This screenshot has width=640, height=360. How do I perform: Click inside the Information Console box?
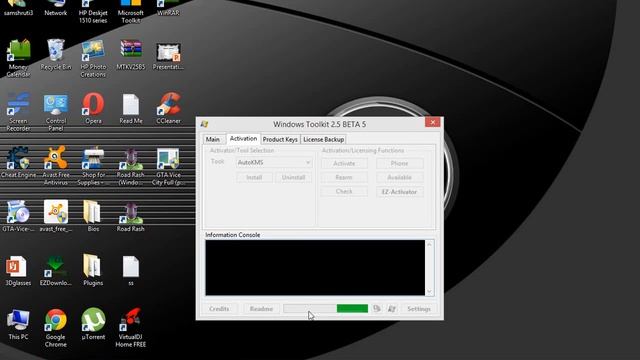(x=315, y=267)
